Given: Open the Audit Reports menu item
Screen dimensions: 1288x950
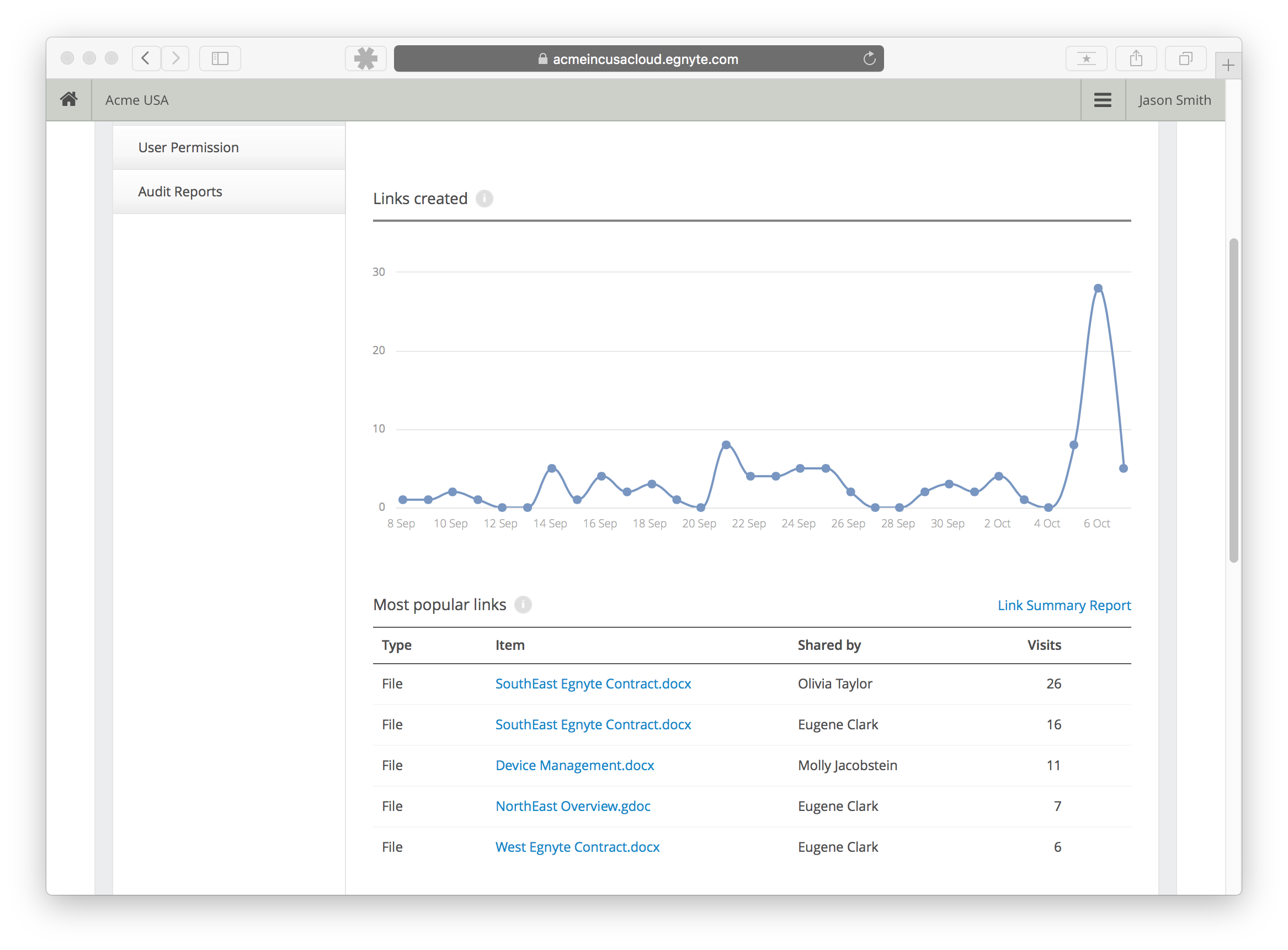Looking at the screenshot, I should click(180, 191).
